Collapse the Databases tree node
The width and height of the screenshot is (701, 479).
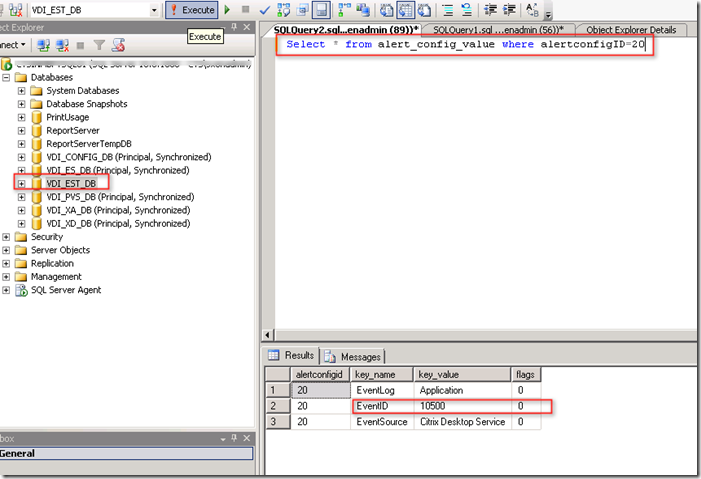pyautogui.click(x=7, y=77)
